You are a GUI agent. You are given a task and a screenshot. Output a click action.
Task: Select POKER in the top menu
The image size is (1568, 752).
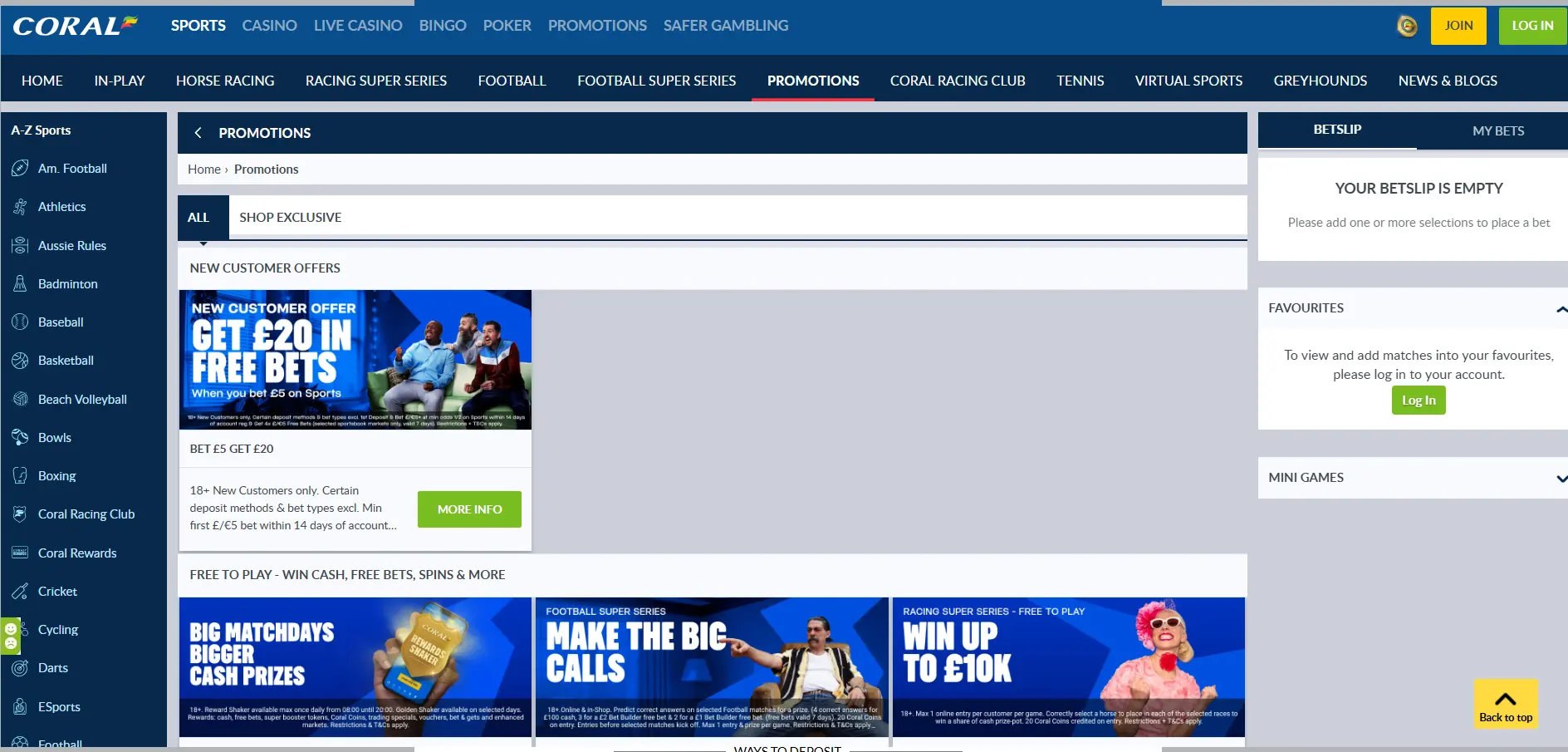tap(507, 26)
